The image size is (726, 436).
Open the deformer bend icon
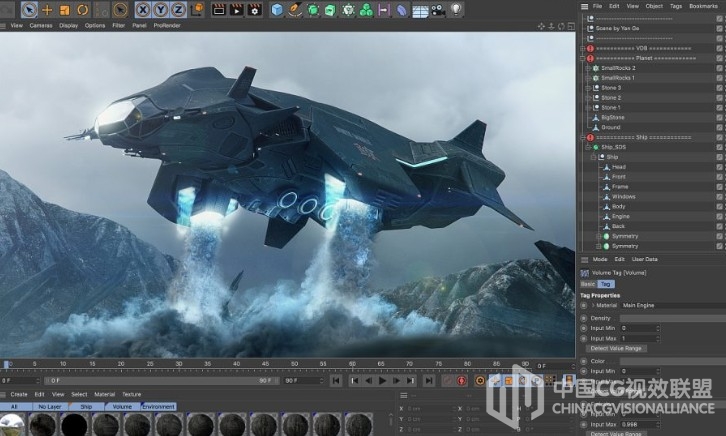tap(402, 10)
